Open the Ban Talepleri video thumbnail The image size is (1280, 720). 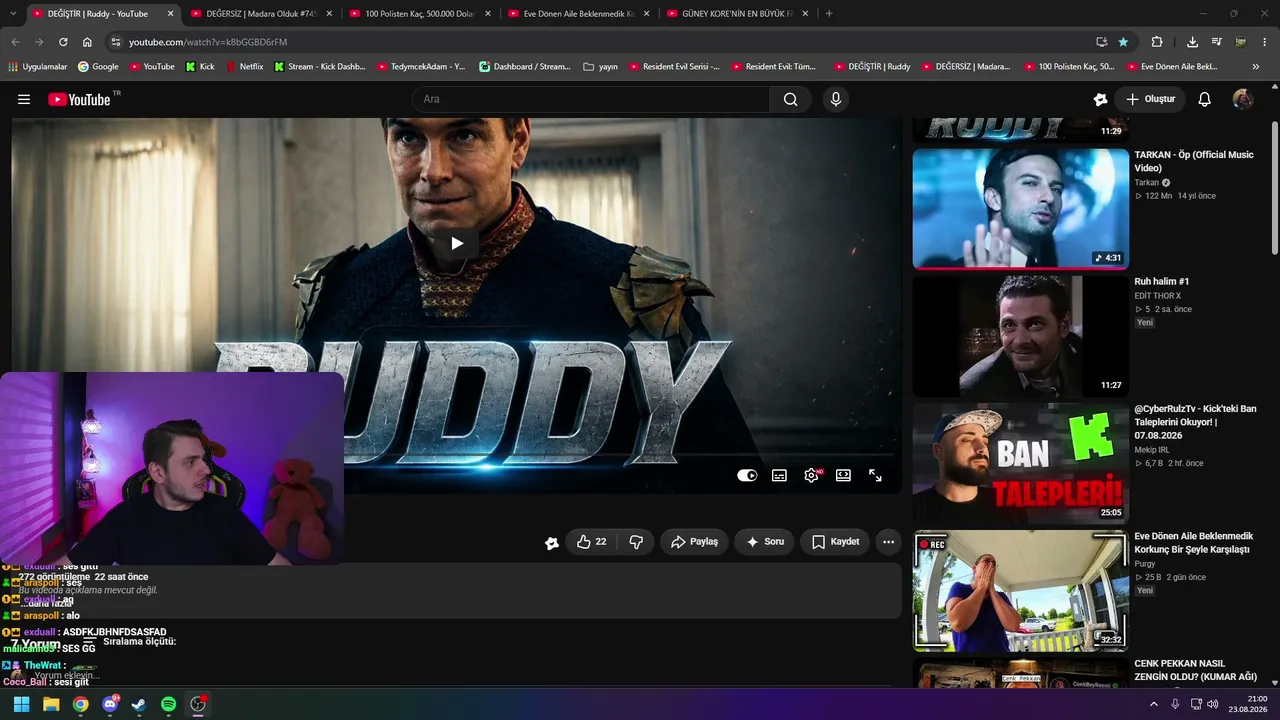tap(1020, 463)
